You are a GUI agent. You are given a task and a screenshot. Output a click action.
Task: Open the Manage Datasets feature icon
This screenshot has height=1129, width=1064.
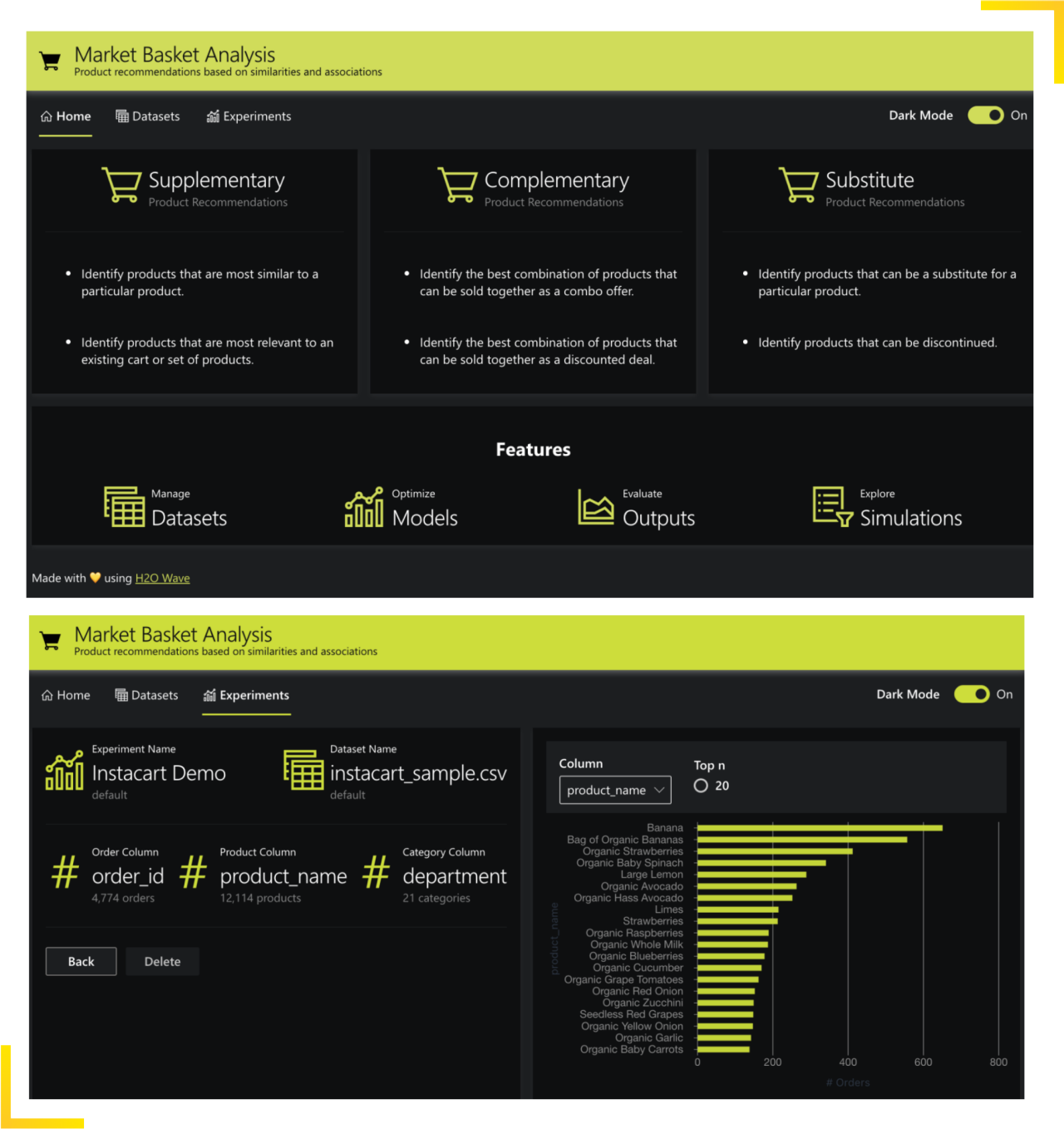(124, 506)
